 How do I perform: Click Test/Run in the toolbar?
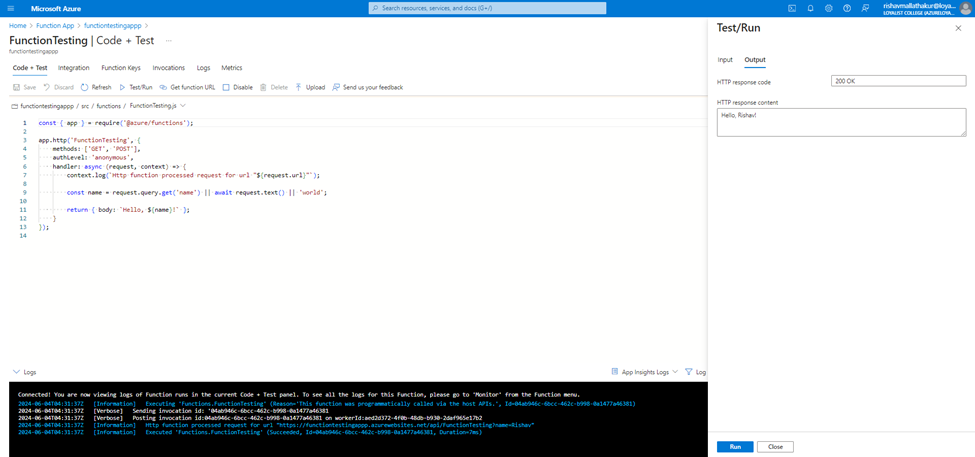pos(136,88)
